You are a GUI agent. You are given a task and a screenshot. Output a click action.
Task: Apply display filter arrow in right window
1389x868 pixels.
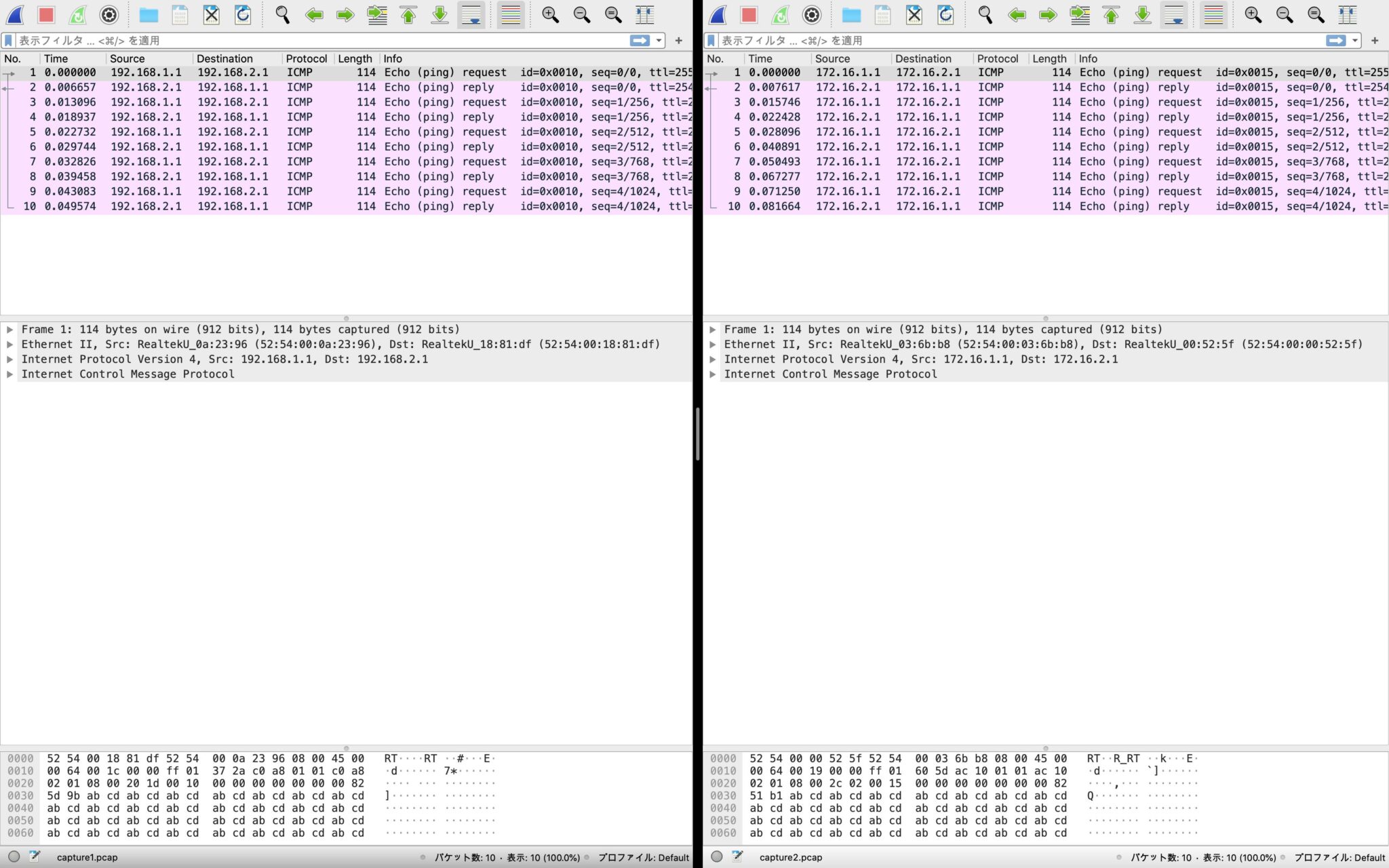pos(1336,41)
